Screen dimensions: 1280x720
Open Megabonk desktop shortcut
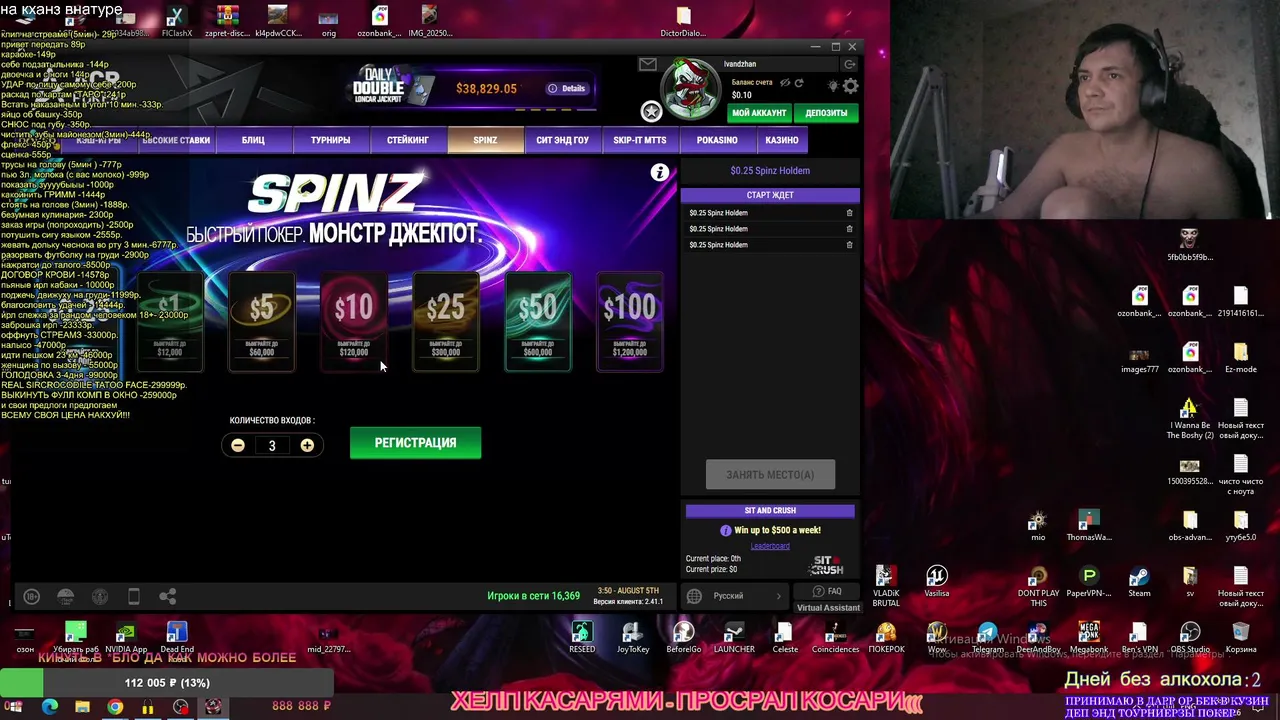[1089, 638]
